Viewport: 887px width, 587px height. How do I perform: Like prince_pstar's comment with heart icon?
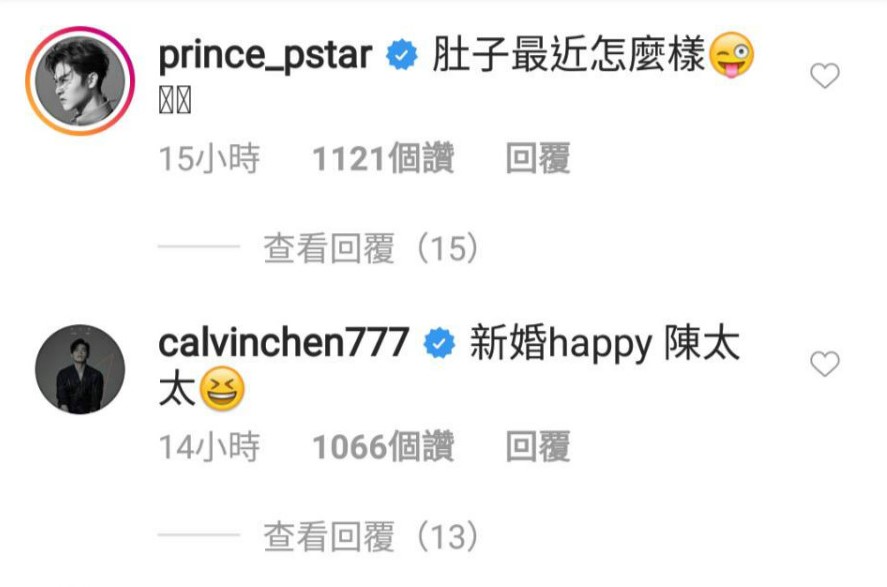click(825, 75)
